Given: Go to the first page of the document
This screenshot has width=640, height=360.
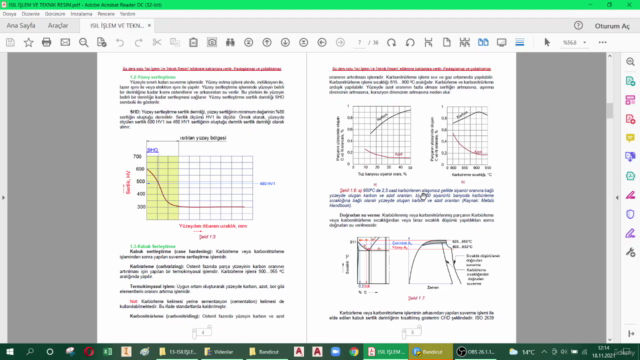Looking at the screenshot, I should pyautogui.click(x=249, y=42).
